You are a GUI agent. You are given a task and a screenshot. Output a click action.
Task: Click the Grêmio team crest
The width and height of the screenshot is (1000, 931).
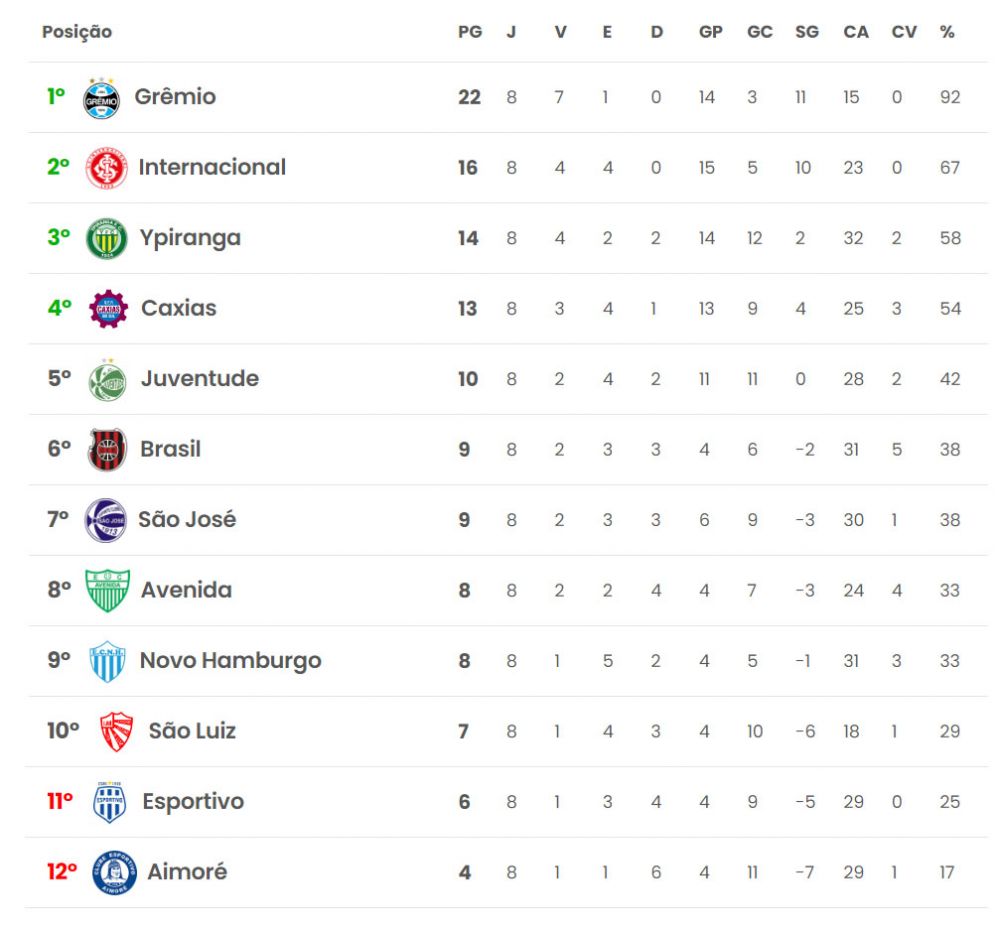coord(101,98)
